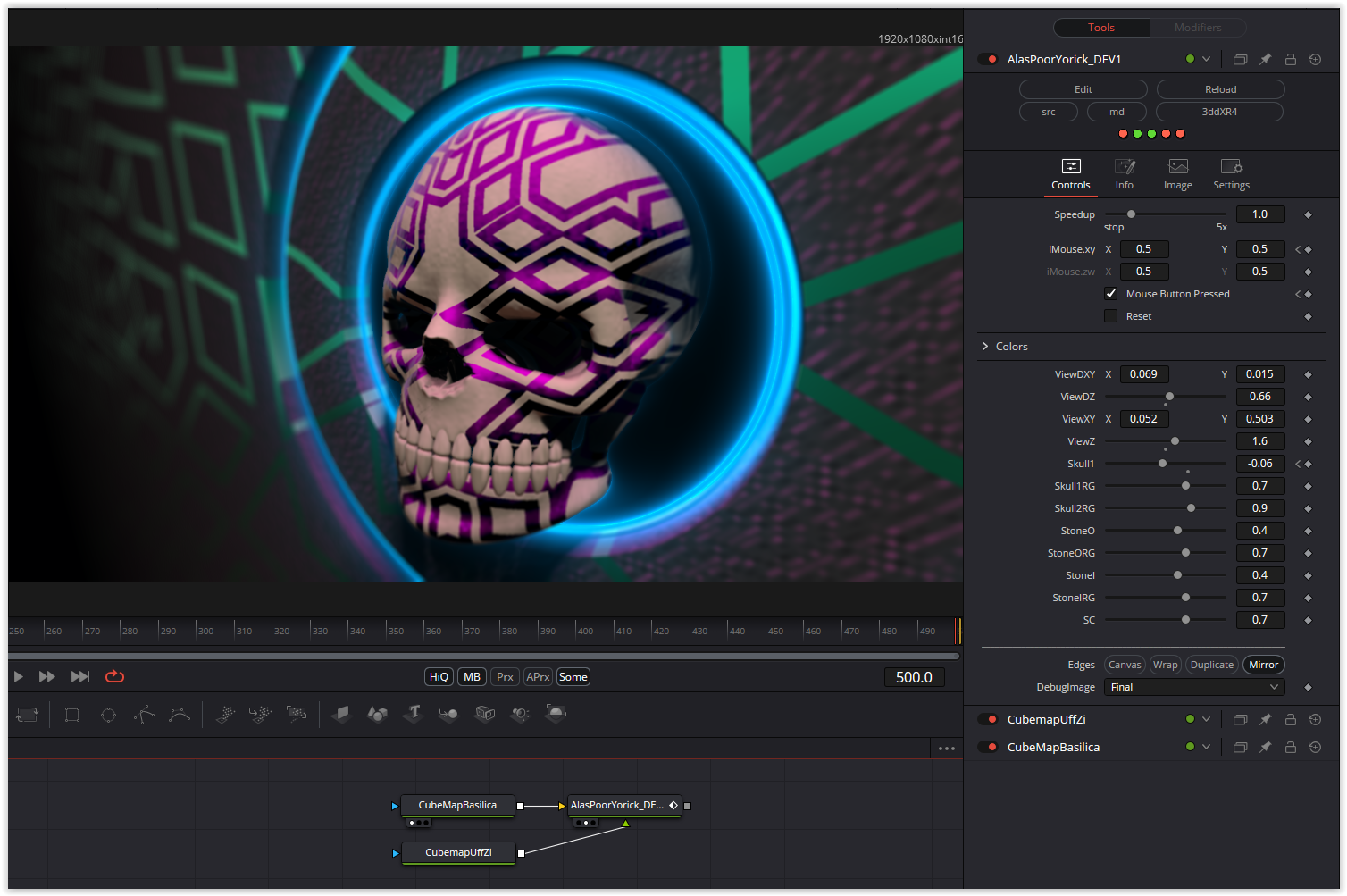This screenshot has width=1347, height=896.
Task: Pin the AlasPoorYorick_DEV1 inspector
Action: click(1265, 59)
